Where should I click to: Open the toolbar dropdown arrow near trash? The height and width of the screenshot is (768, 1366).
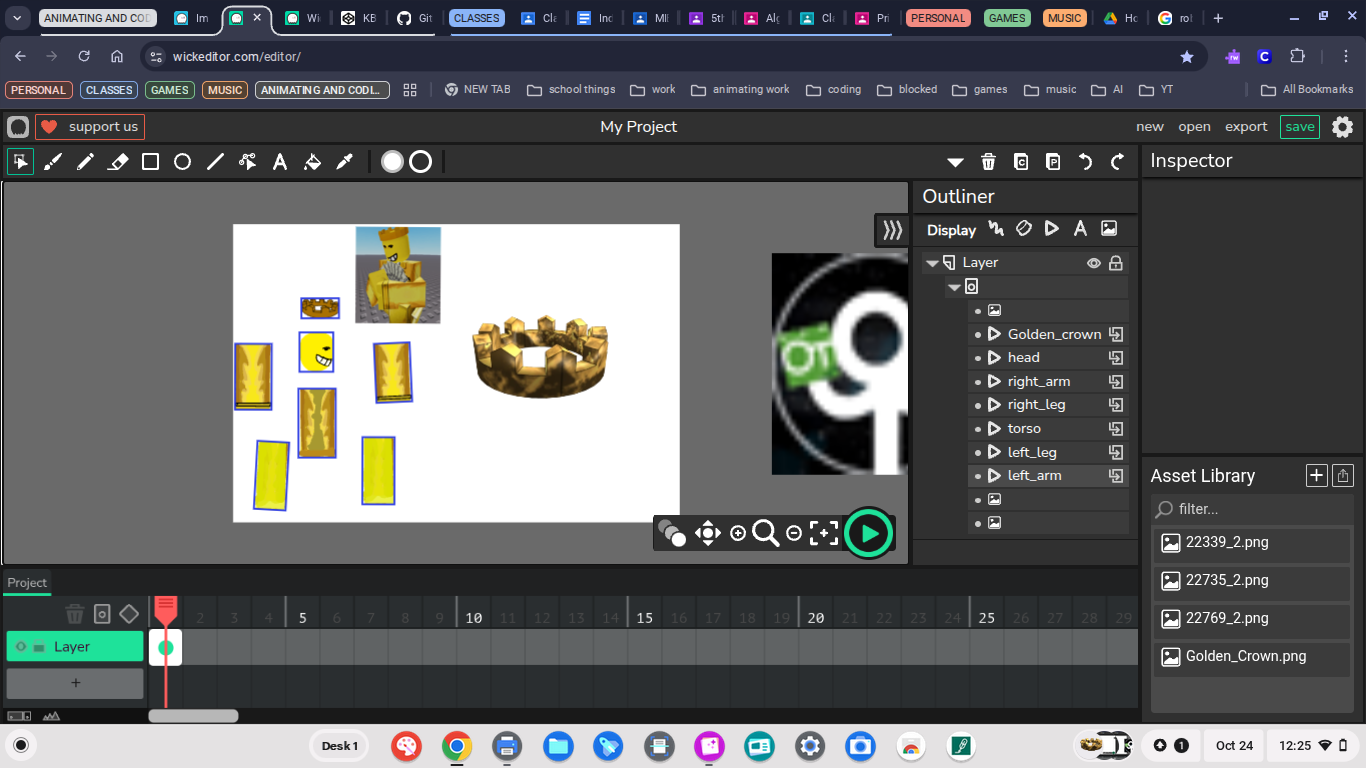pos(955,162)
